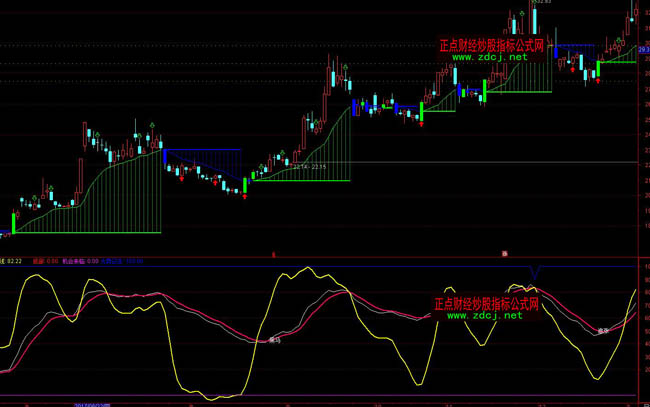Click the yellow line's lowest trough in the indicator
The image size is (650, 407).
coord(213,397)
